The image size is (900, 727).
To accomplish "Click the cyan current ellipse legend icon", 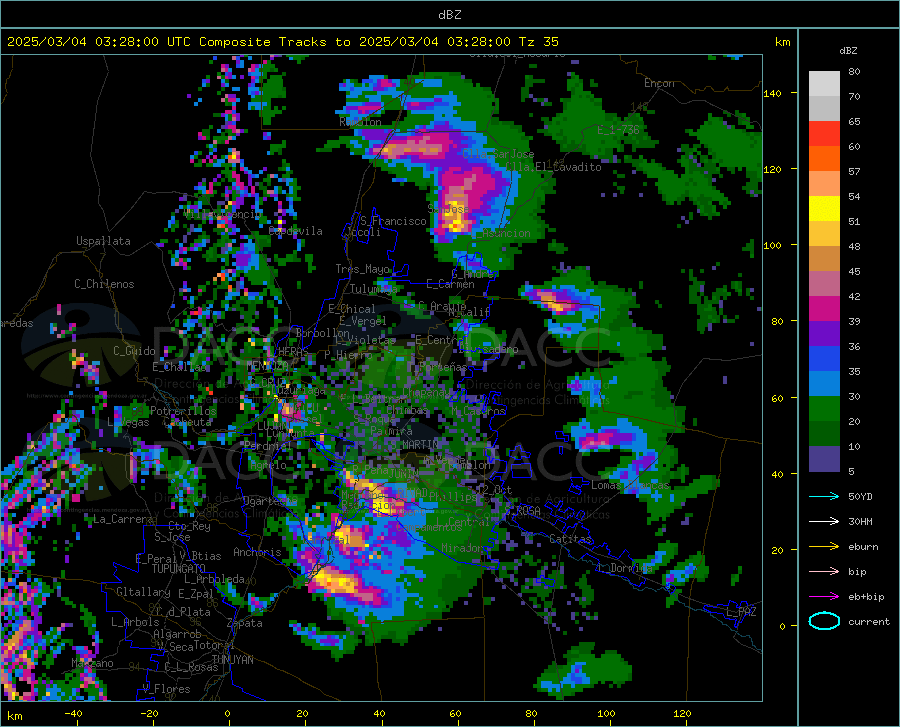I will [824, 621].
